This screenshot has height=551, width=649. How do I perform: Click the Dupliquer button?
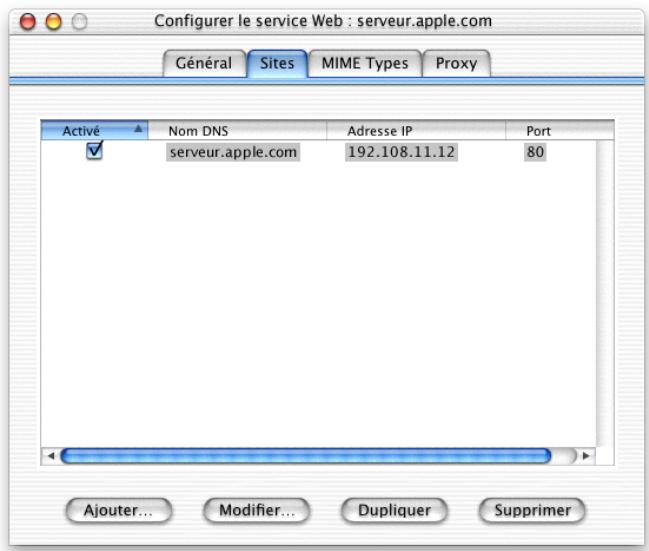[x=394, y=510]
